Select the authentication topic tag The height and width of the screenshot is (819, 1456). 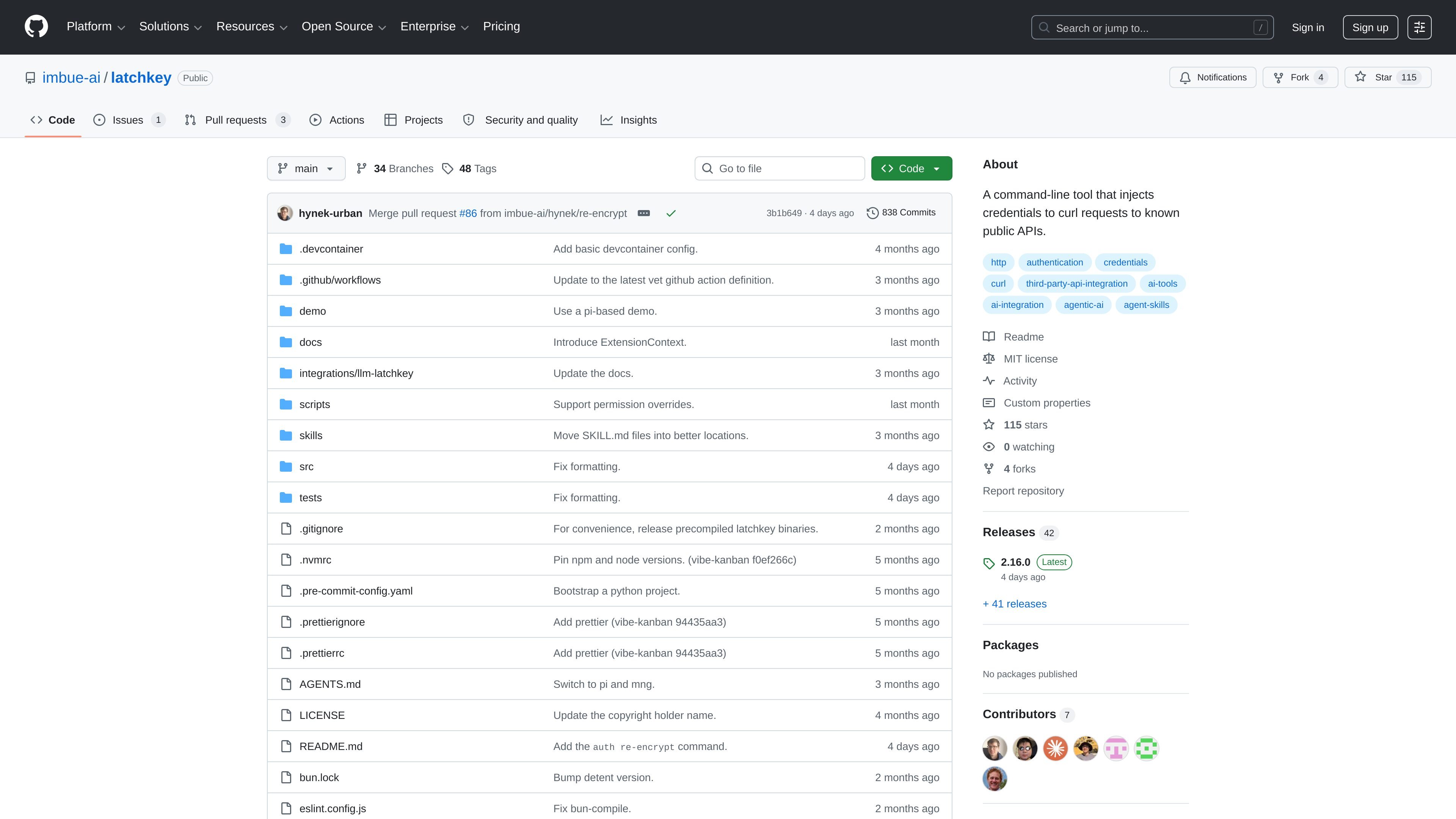[x=1054, y=262]
